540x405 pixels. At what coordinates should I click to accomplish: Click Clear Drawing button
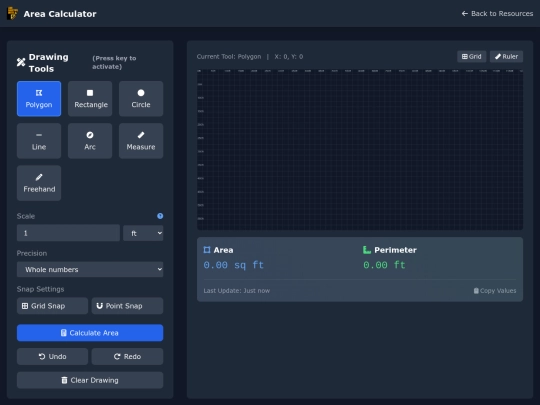click(90, 380)
